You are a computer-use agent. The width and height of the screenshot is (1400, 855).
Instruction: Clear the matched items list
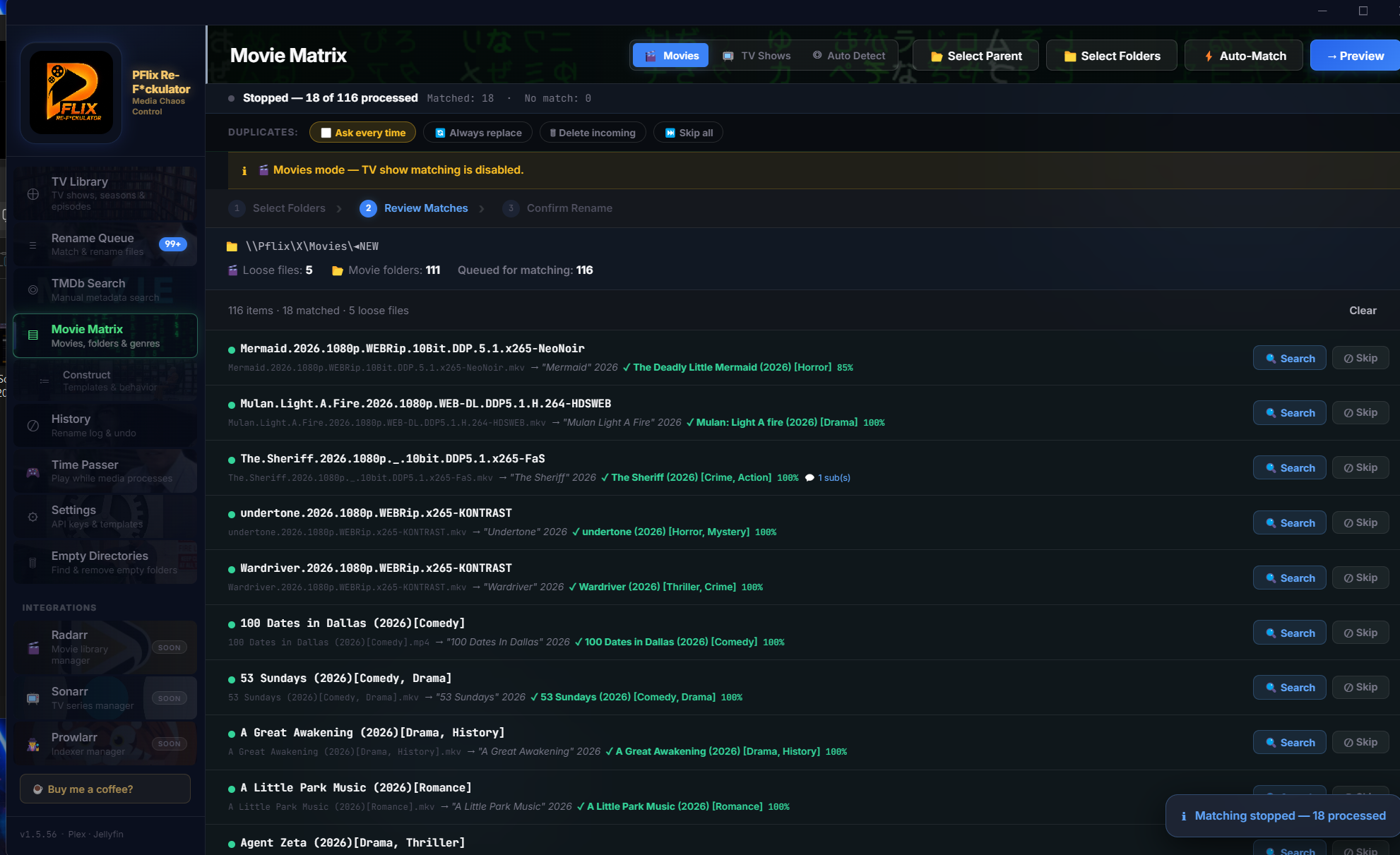click(x=1363, y=311)
